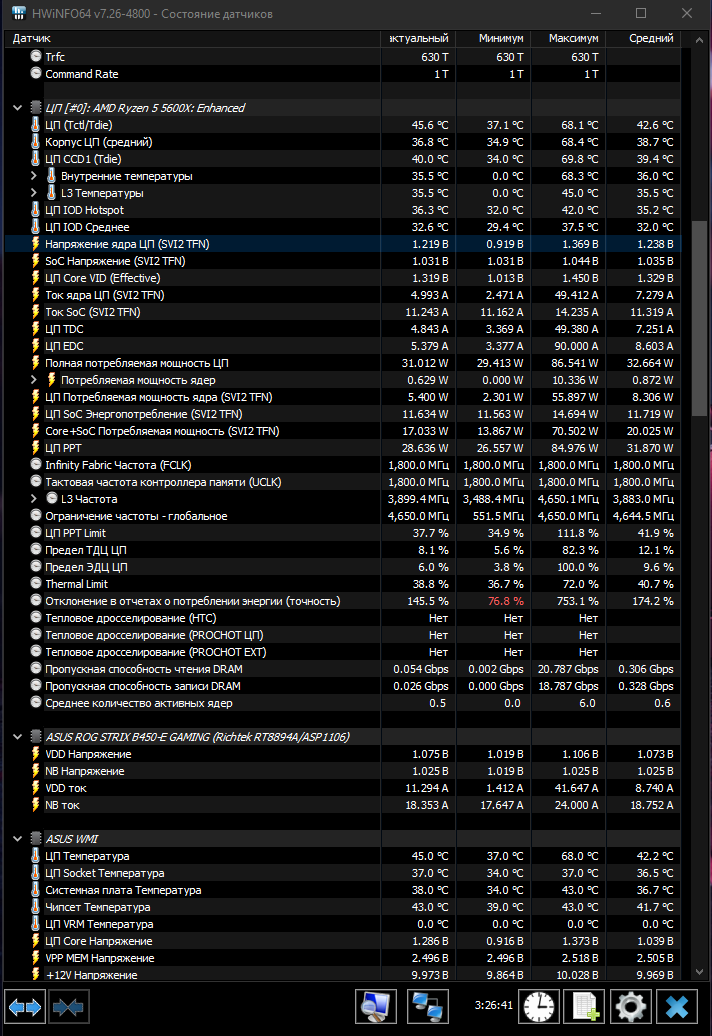This screenshot has height=1036, width=712.
Task: Select the Trfc row
Action: (343, 57)
